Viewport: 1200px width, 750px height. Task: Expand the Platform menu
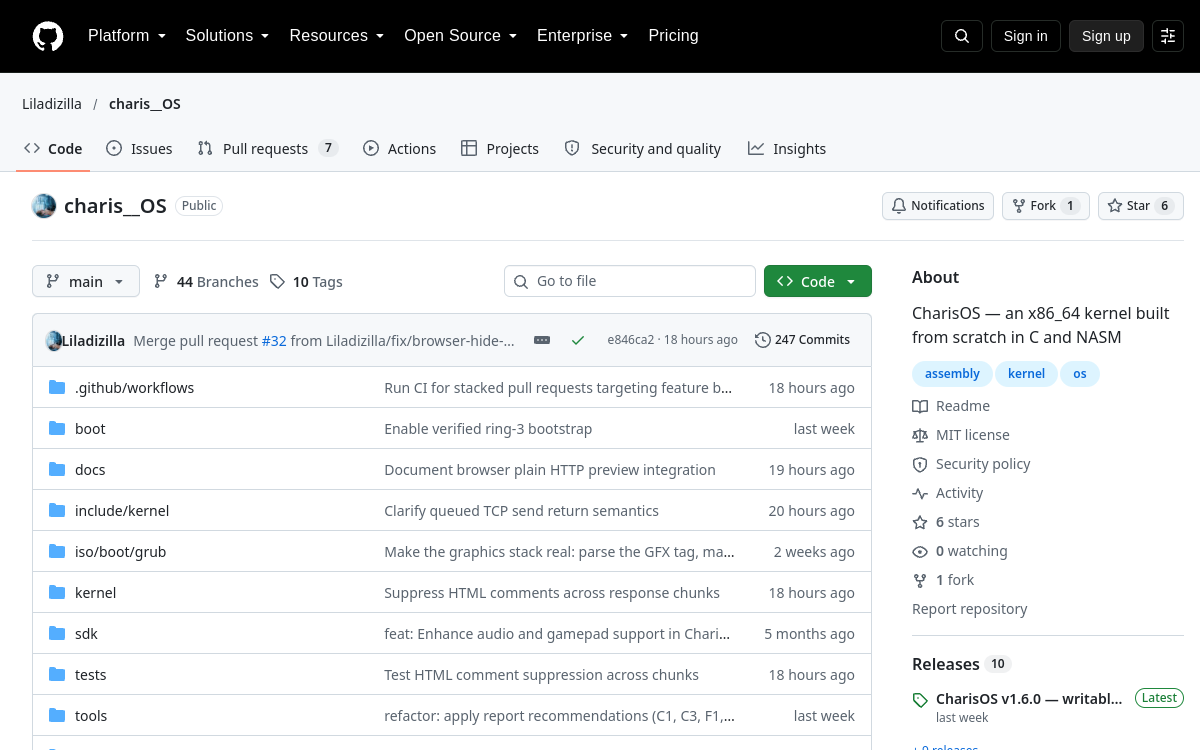pyautogui.click(x=126, y=36)
